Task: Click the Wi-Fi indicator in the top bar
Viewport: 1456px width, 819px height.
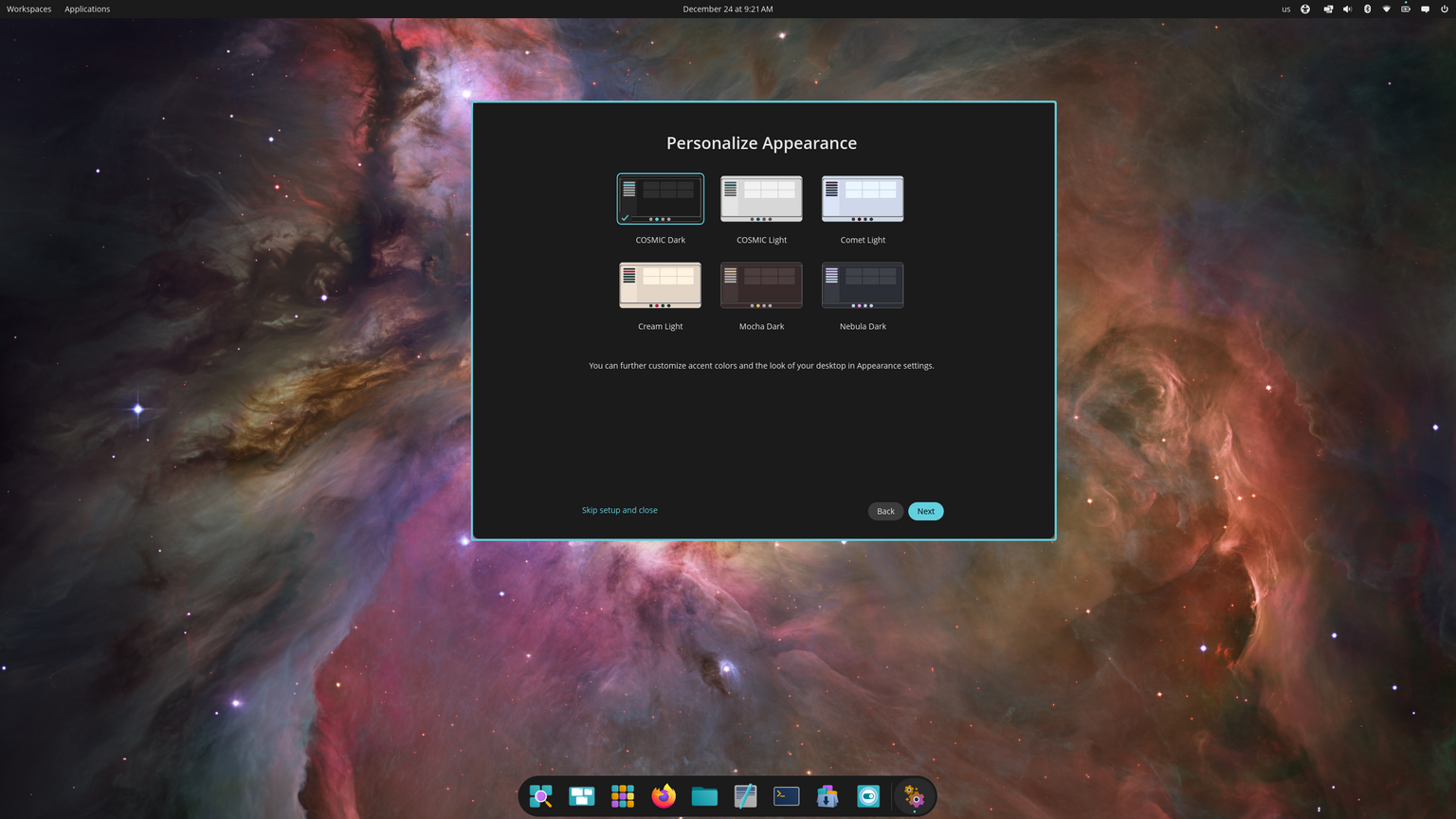Action: click(x=1386, y=9)
